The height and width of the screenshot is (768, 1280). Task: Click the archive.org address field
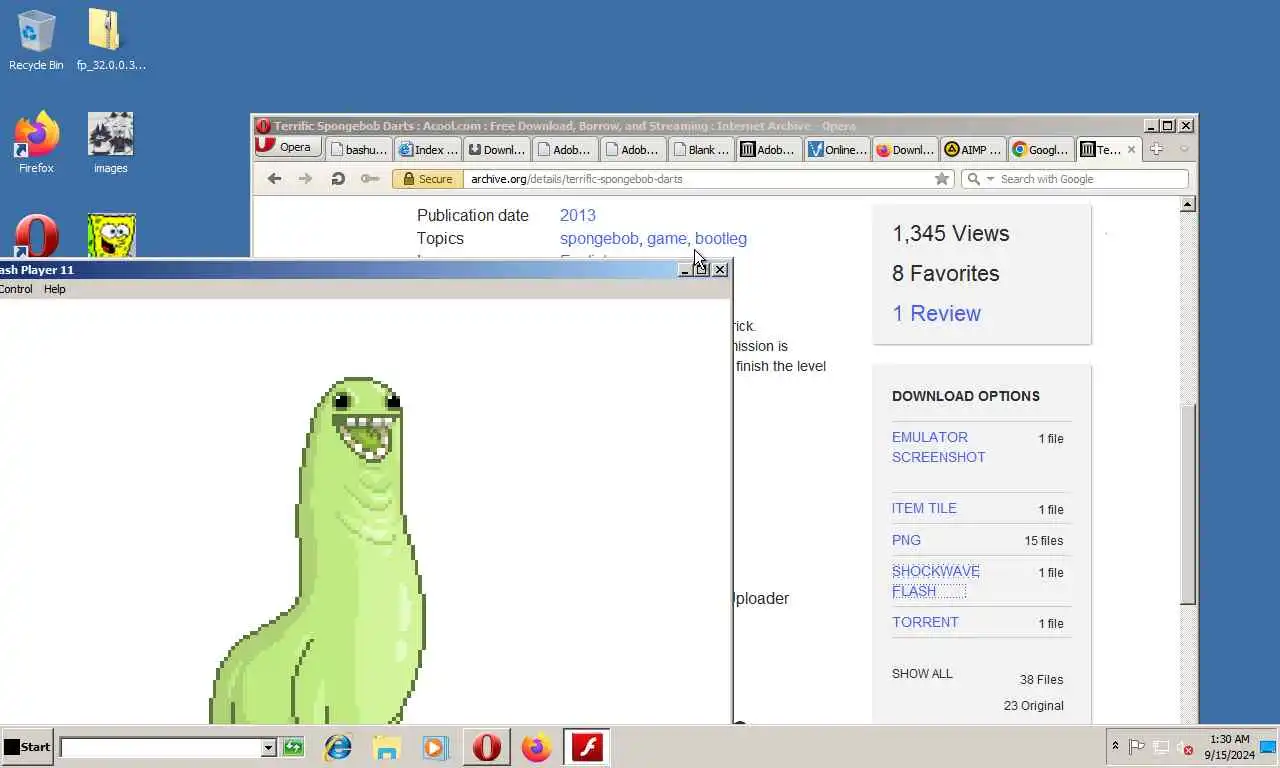[x=697, y=179]
